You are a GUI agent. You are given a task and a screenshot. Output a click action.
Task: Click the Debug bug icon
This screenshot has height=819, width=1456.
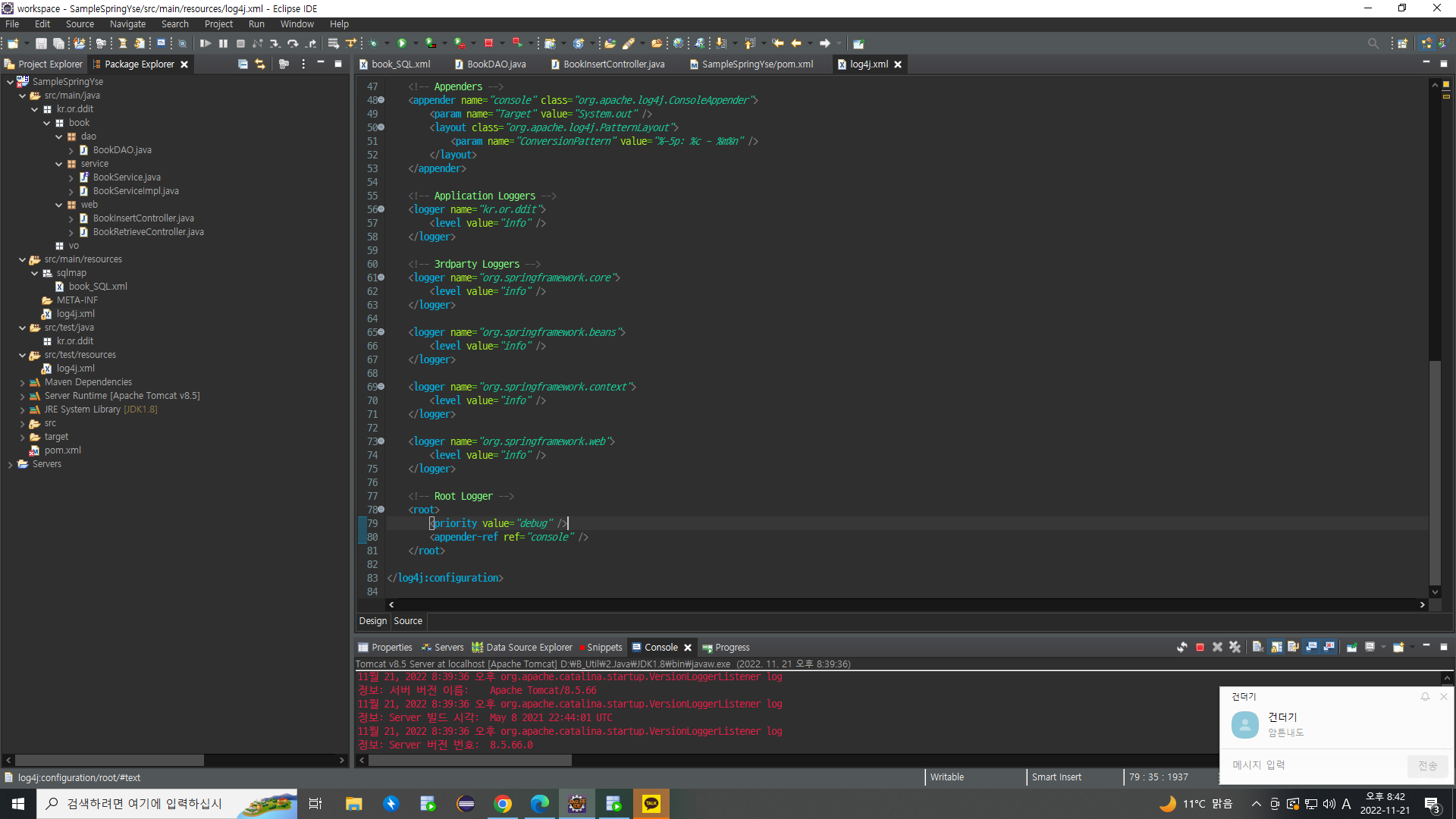coord(374,43)
